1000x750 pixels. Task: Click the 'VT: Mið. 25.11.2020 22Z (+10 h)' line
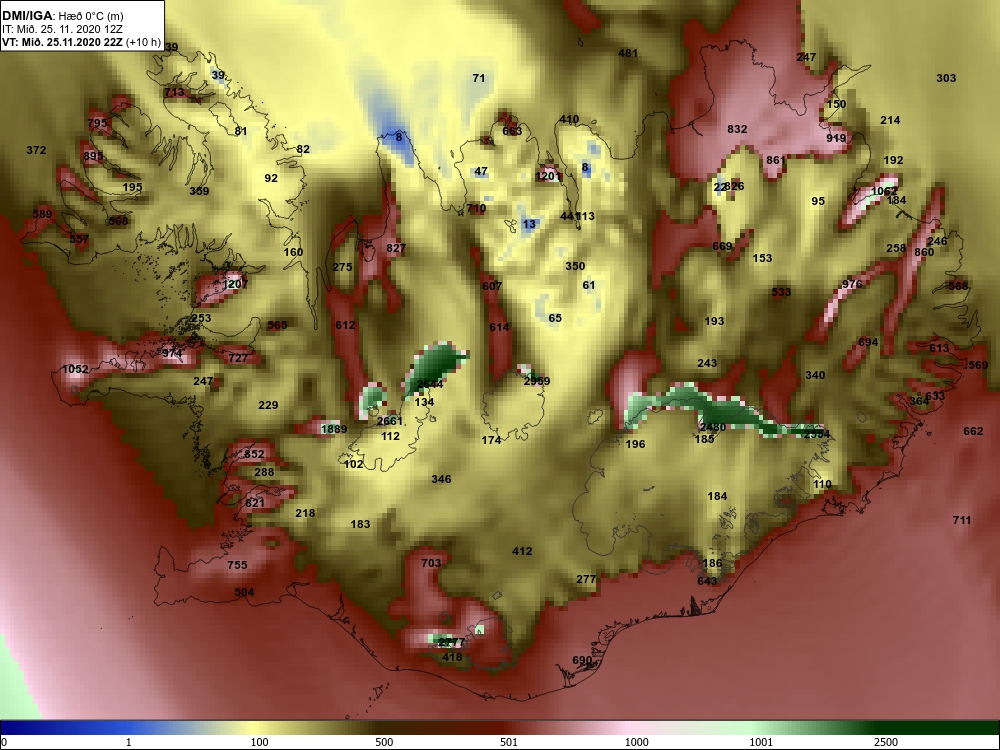[x=82, y=42]
